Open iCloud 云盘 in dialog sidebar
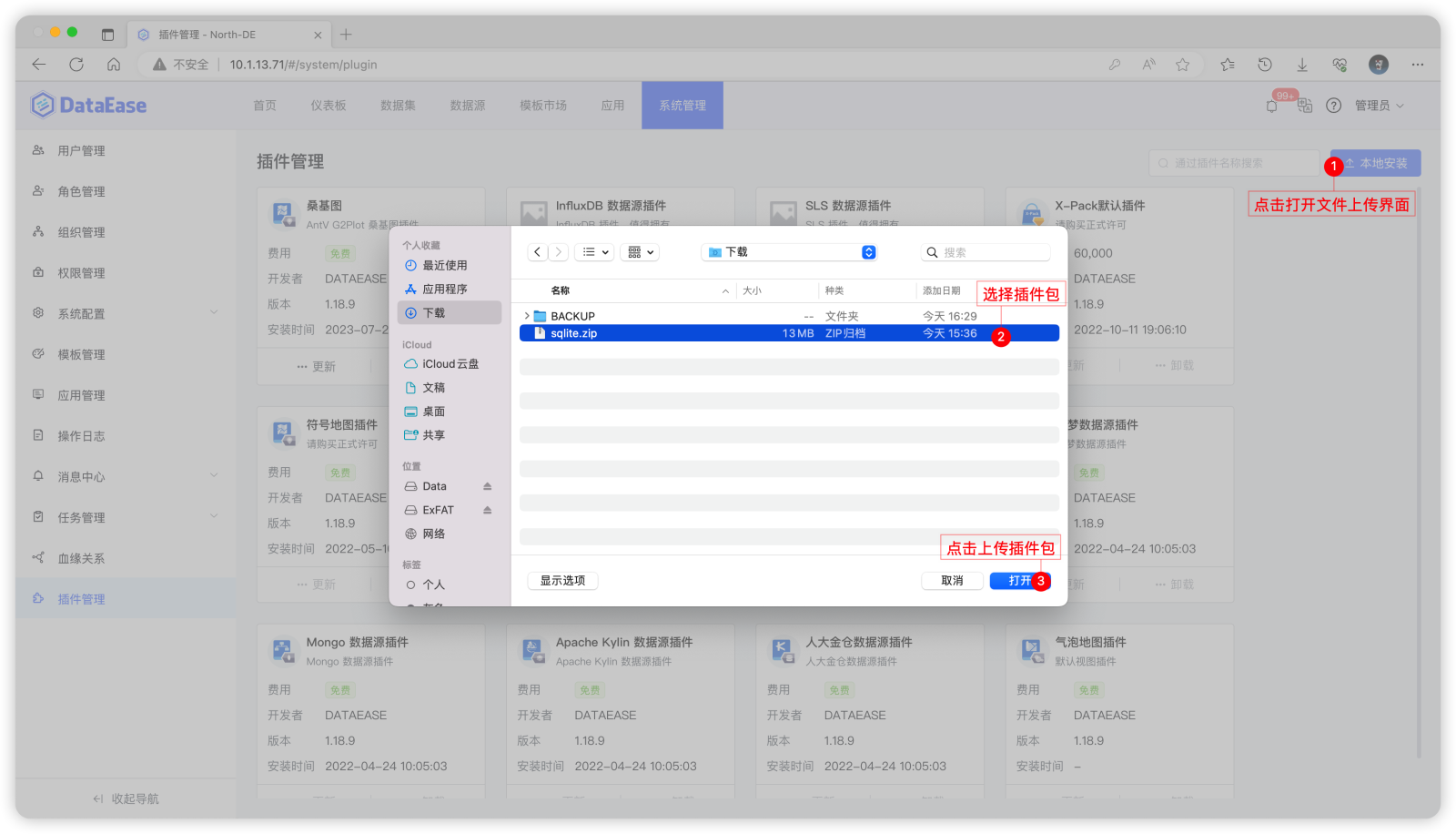This screenshot has width=1456, height=834. [450, 364]
